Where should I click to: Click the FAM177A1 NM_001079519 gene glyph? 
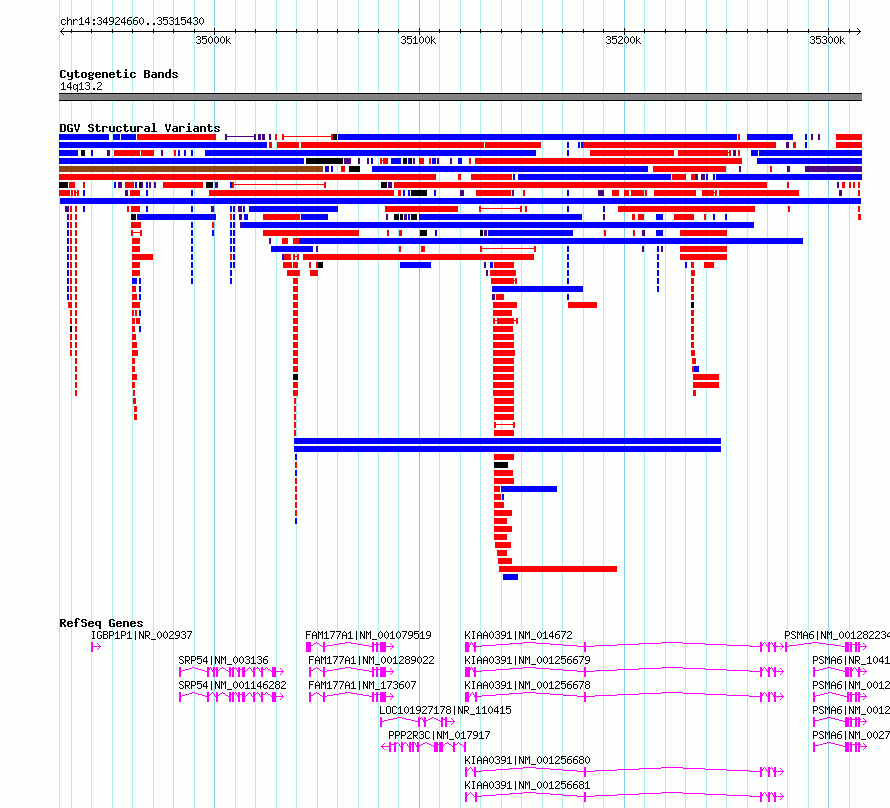(350, 647)
